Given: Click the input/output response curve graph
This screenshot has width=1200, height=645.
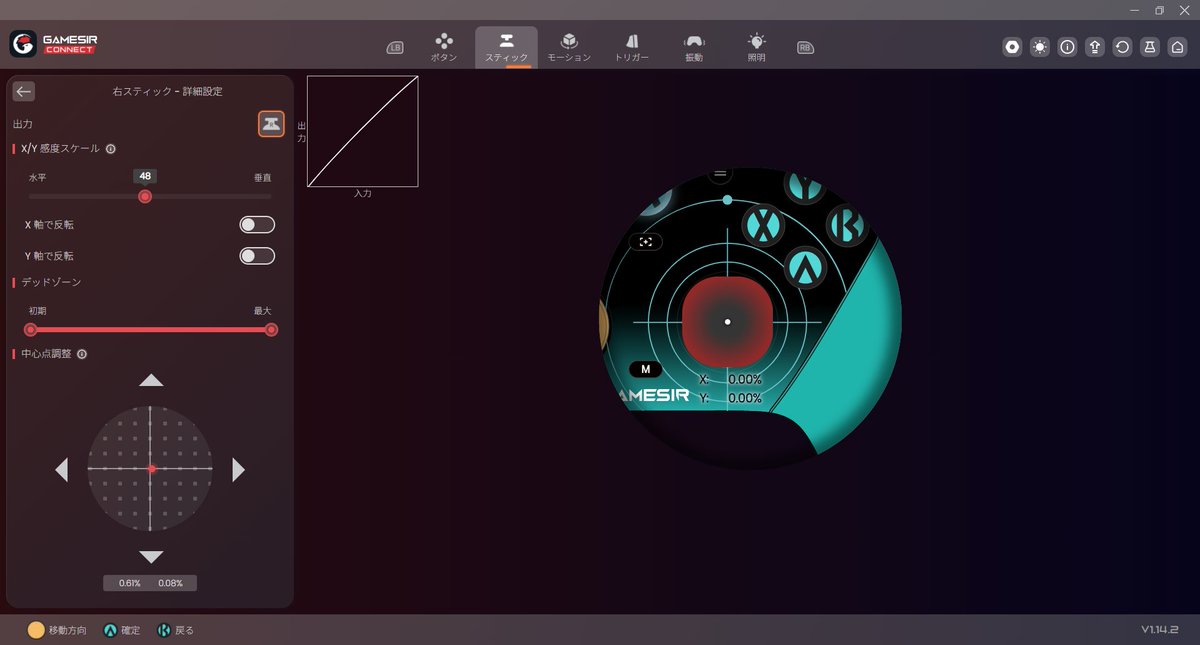Looking at the screenshot, I should pos(362,131).
